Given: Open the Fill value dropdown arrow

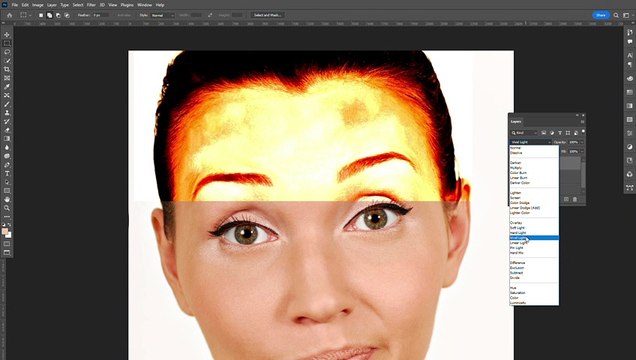Looking at the screenshot, I should (x=581, y=151).
